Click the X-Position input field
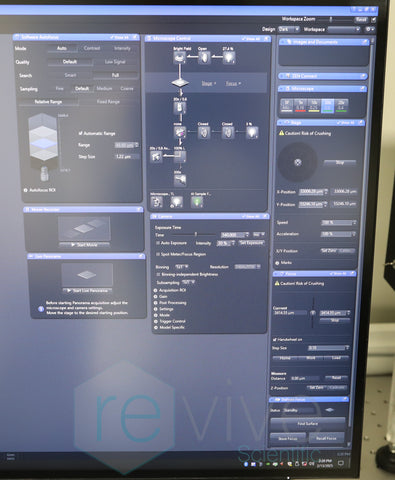Viewport: 395px width, 480px height. click(x=313, y=192)
